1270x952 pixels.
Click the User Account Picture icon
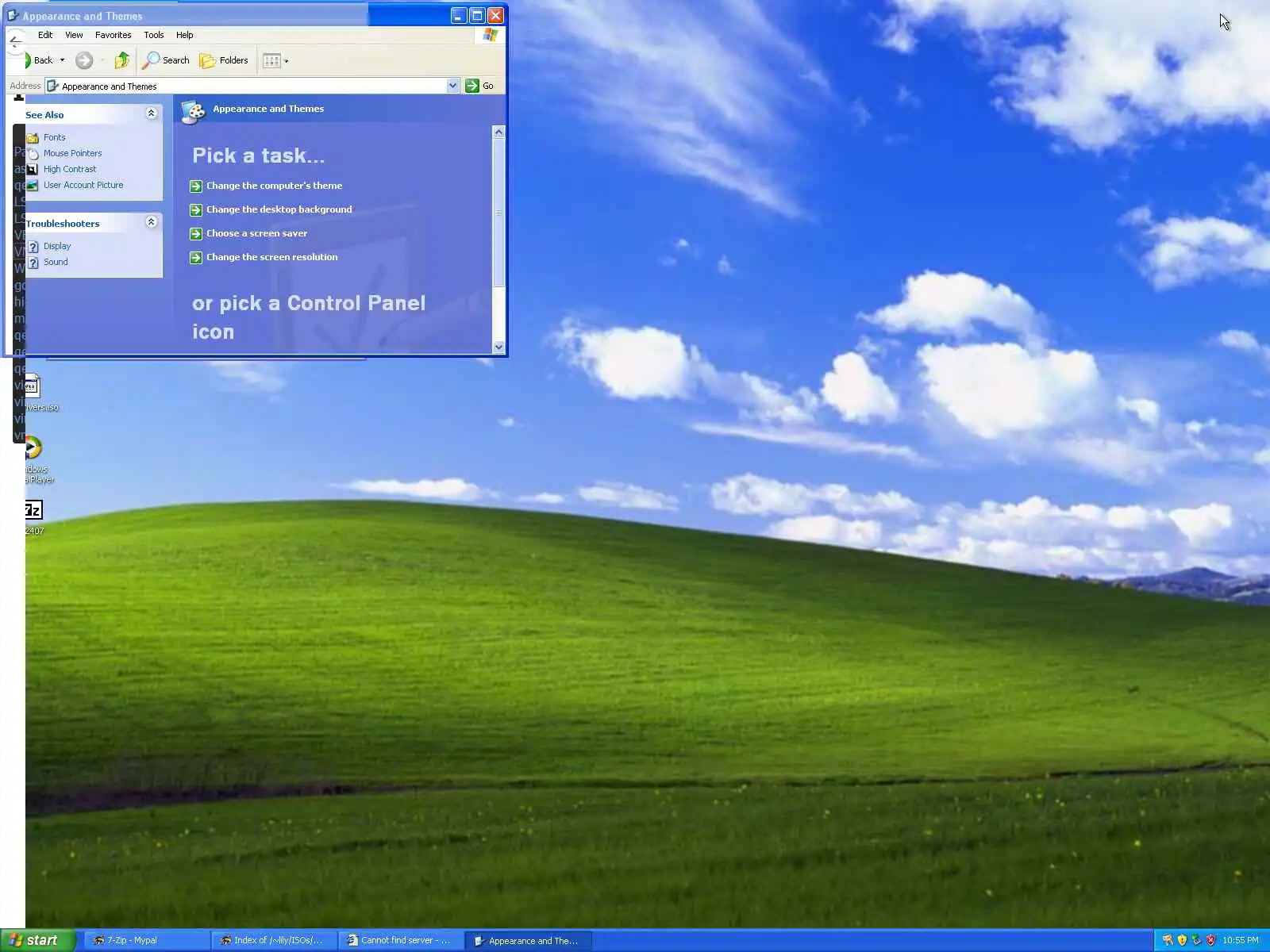coord(33,186)
